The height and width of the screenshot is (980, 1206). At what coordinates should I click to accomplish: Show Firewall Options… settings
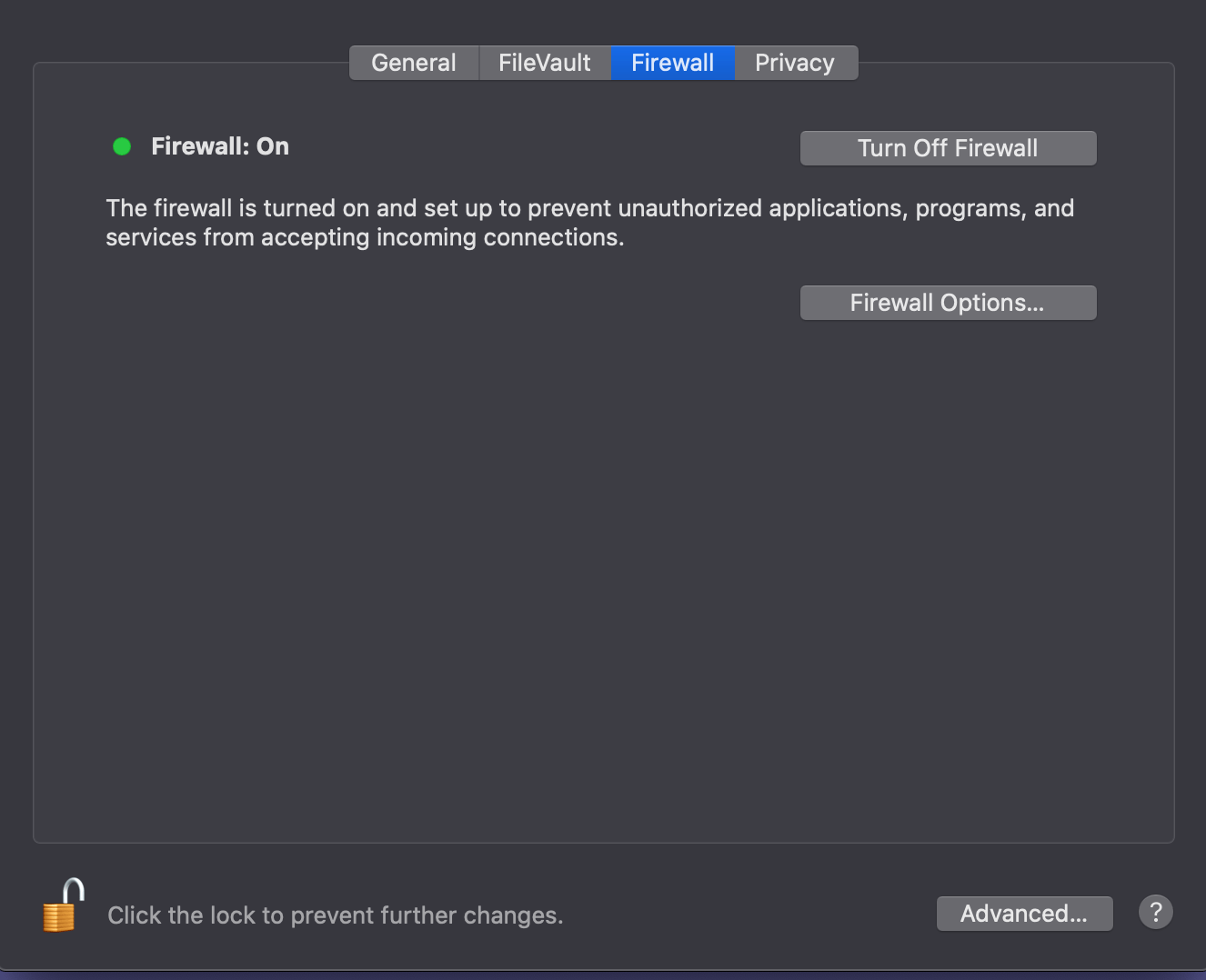tap(948, 303)
